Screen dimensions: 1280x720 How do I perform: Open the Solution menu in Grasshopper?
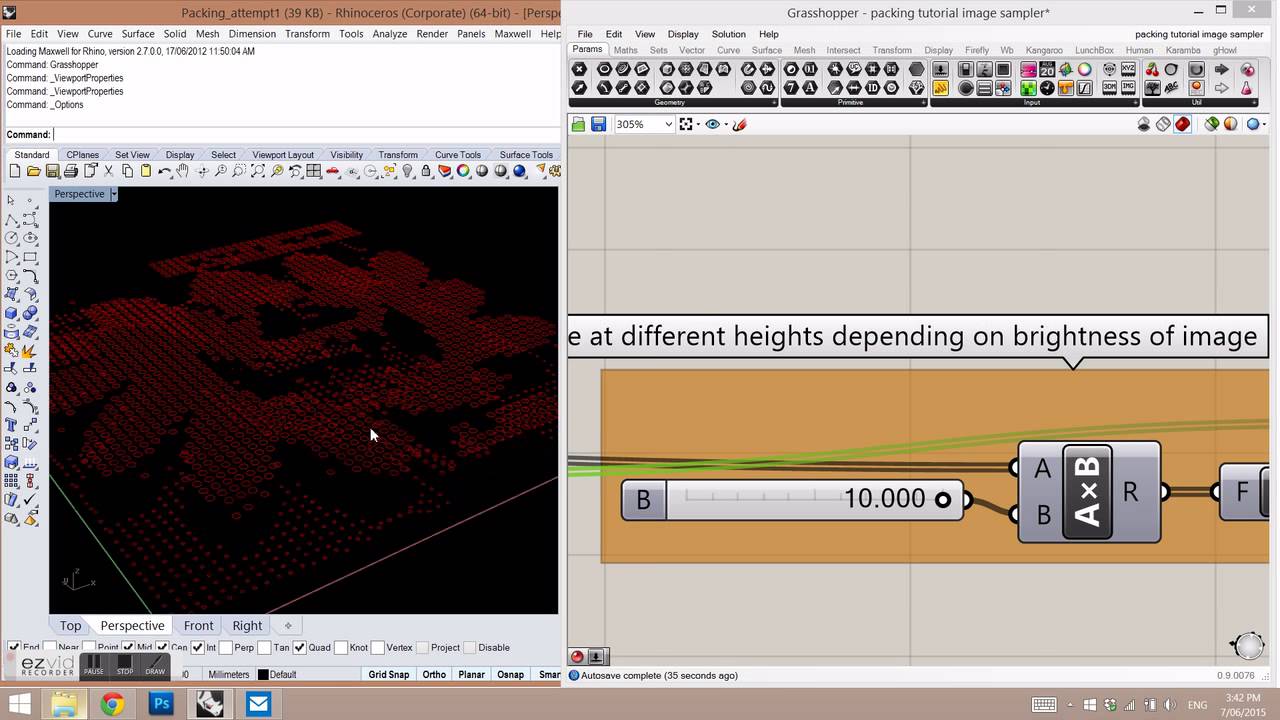pyautogui.click(x=728, y=34)
